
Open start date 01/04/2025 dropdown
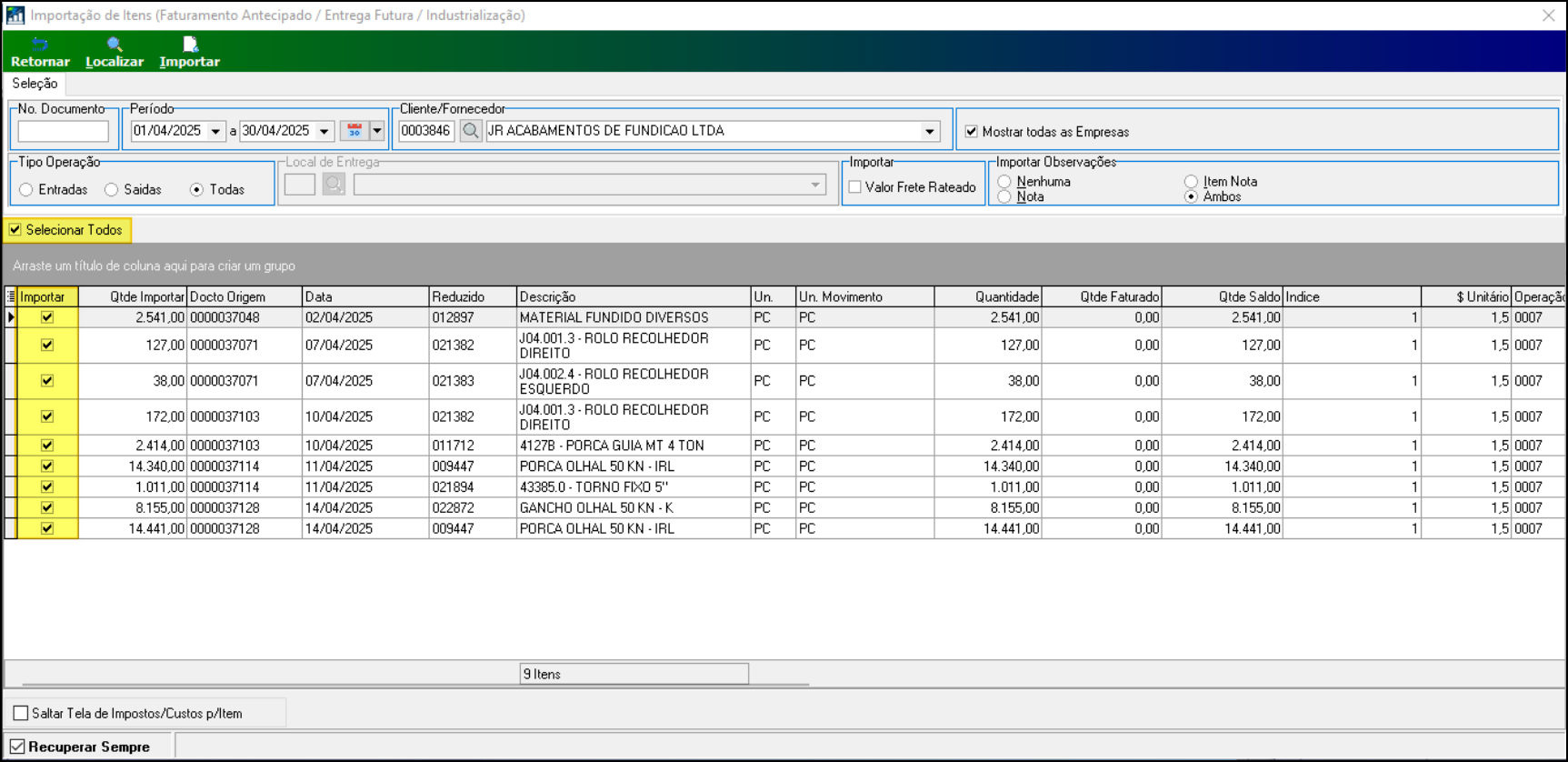coord(215,131)
